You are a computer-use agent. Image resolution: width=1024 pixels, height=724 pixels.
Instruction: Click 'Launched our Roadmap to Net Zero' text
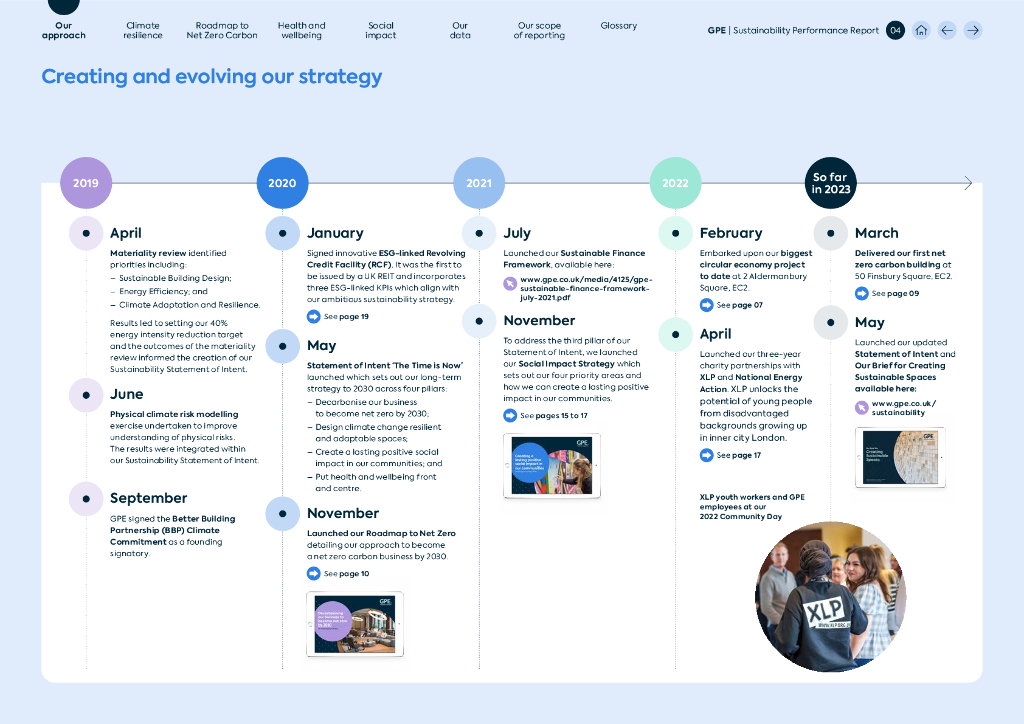click(x=381, y=533)
